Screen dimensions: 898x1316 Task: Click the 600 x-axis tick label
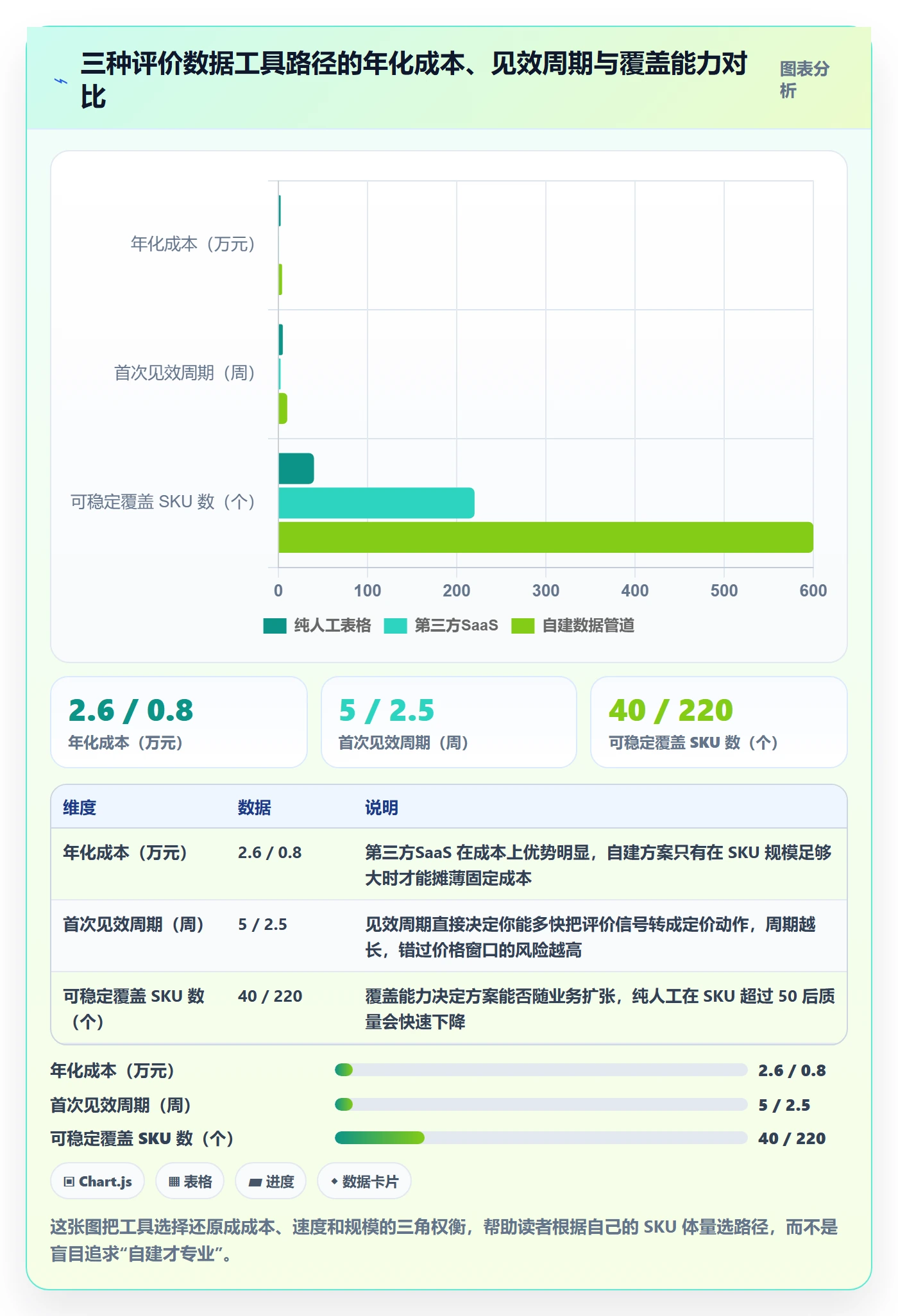point(813,591)
